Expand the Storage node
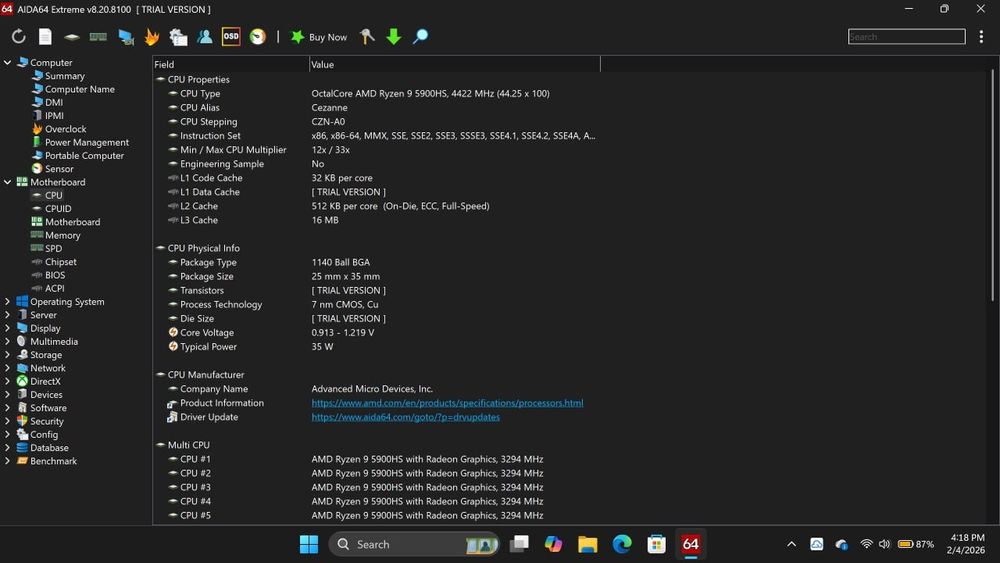Viewport: 1000px width, 563px height. click(8, 355)
